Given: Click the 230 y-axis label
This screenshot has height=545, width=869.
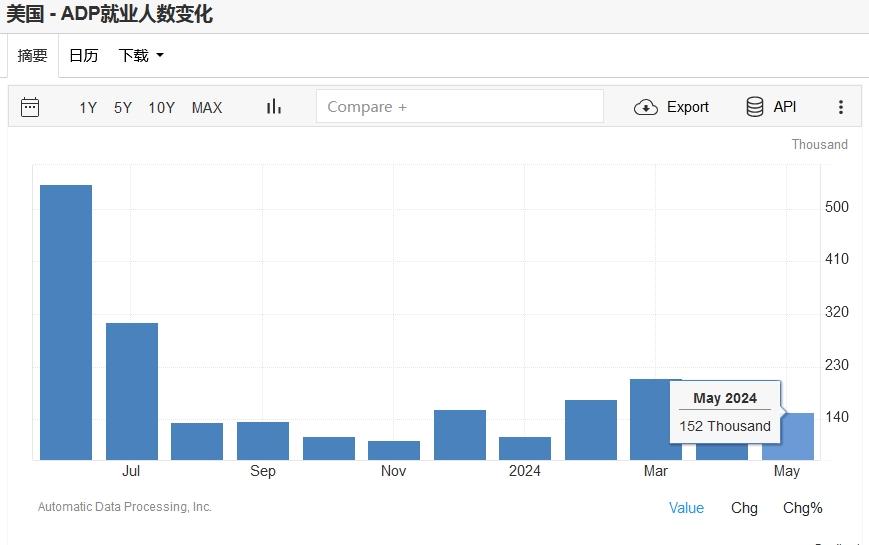Looking at the screenshot, I should pos(837,365).
